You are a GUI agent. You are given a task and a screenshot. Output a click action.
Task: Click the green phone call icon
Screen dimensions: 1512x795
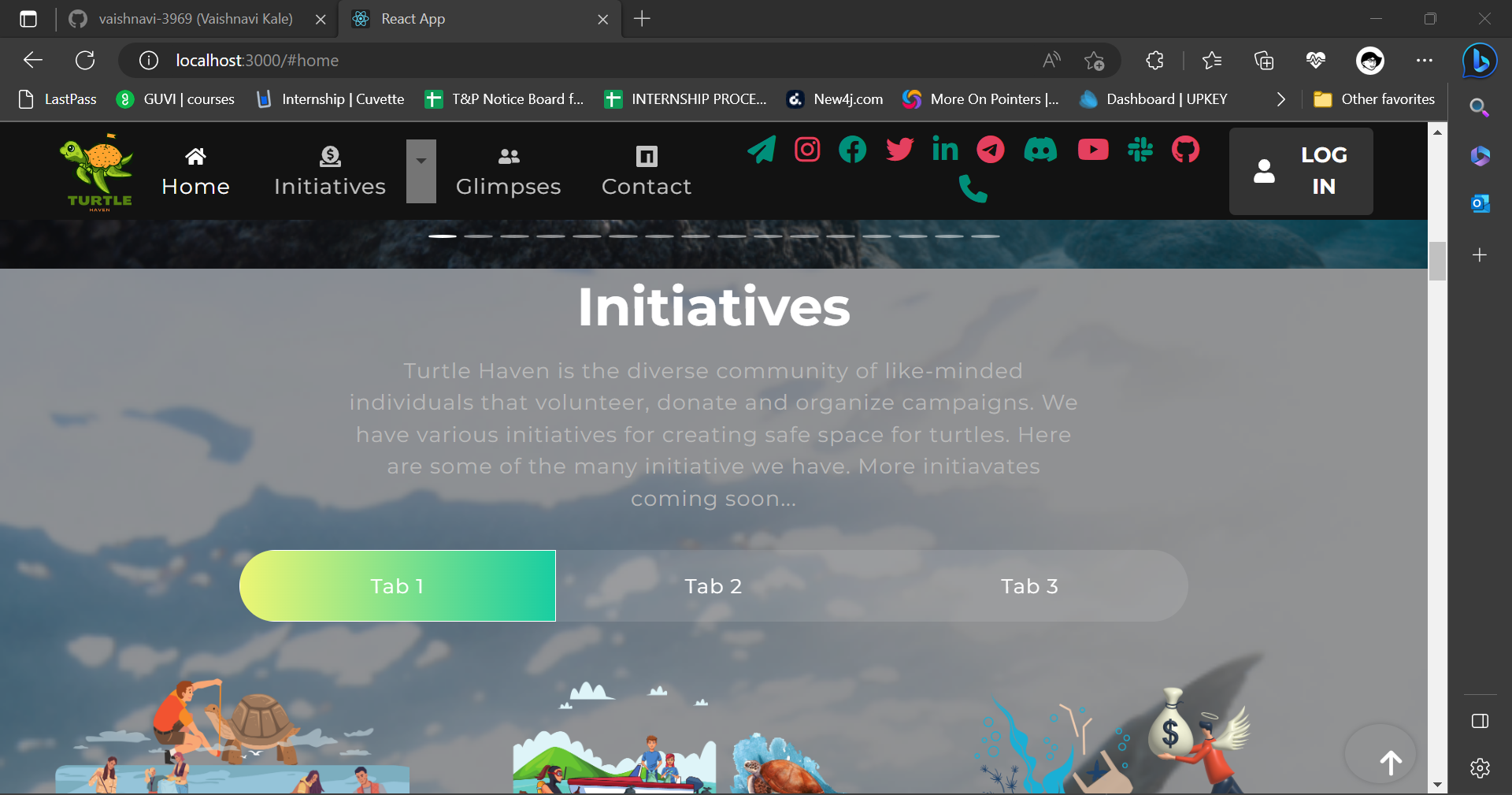973,189
